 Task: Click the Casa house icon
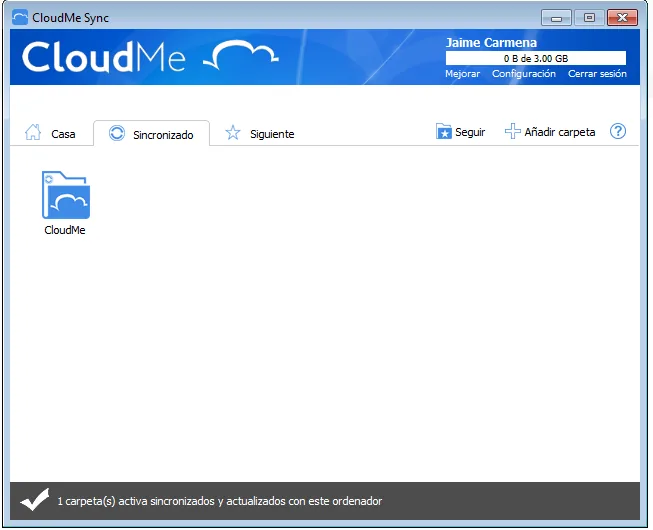point(33,132)
